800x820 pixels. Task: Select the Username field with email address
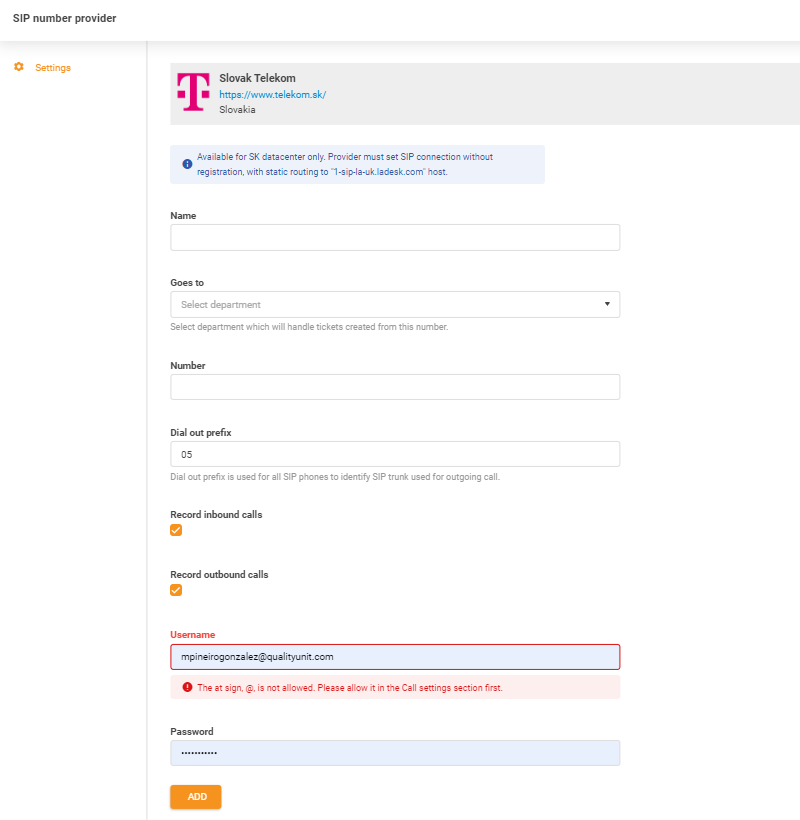pos(395,655)
